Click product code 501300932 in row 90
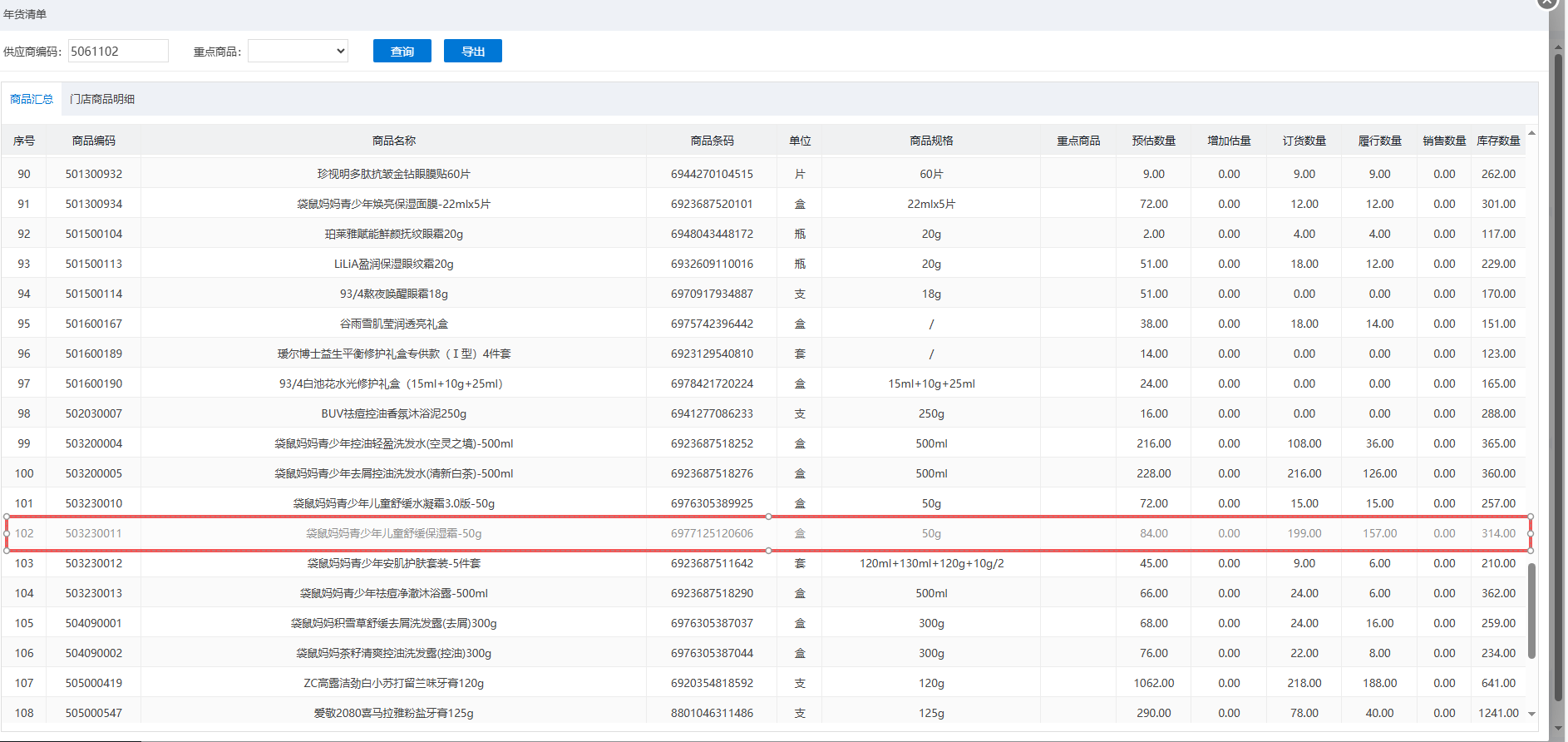 [94, 174]
